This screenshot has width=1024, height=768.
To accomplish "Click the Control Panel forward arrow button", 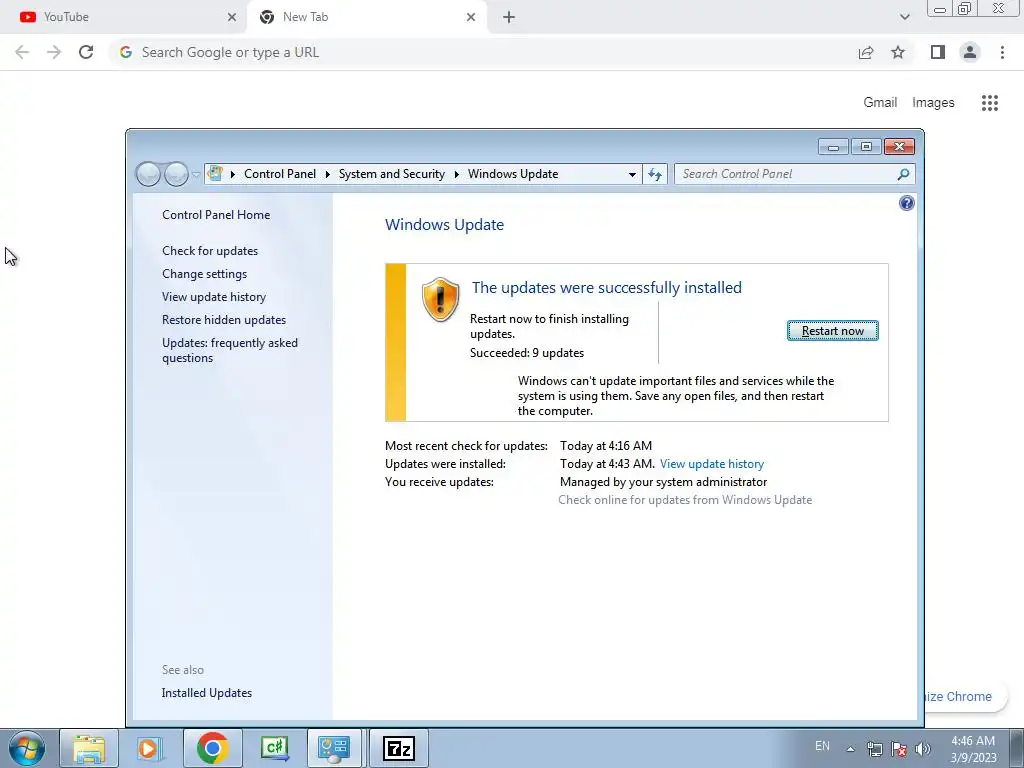I will [x=176, y=174].
